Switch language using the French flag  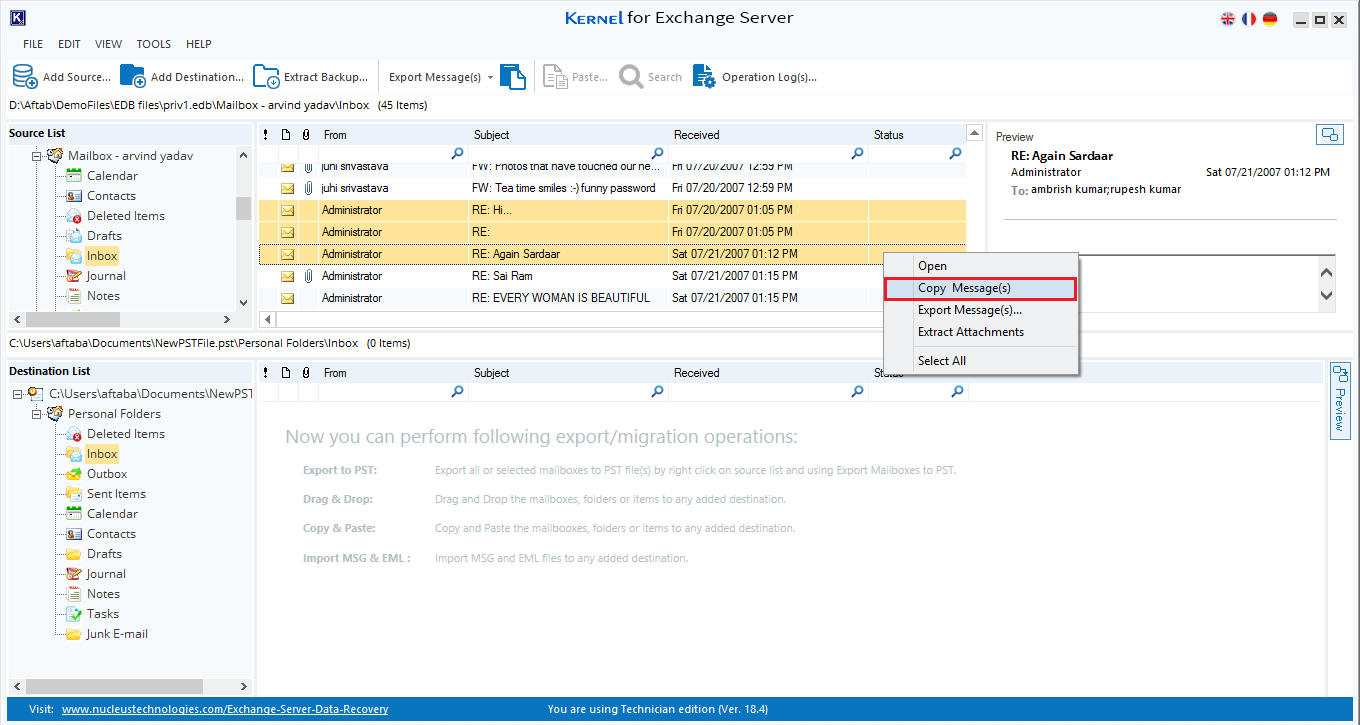point(1249,18)
